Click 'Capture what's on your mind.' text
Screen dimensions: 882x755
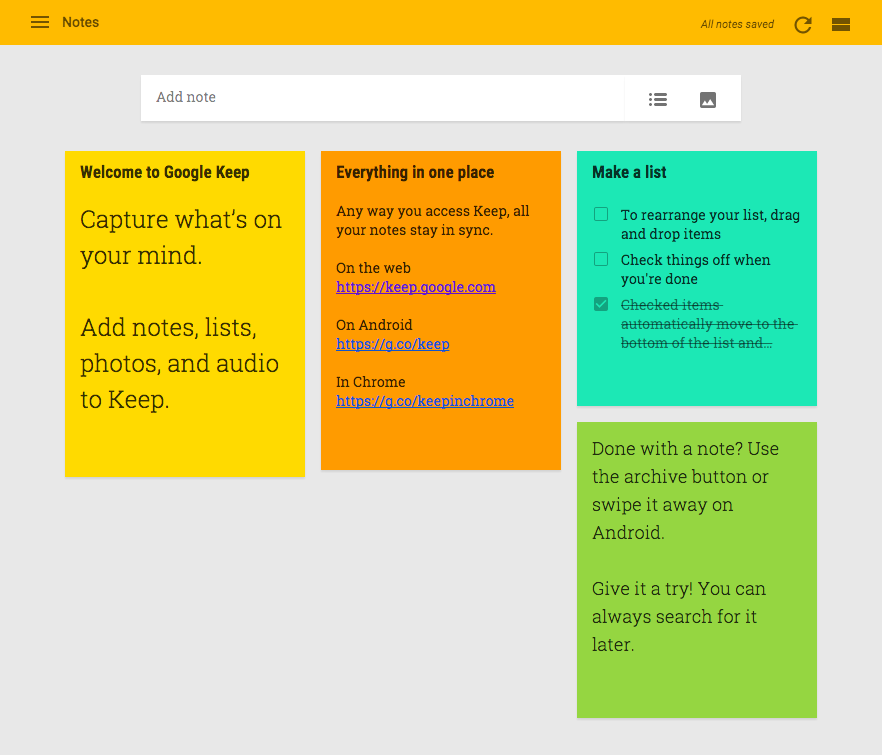point(181,237)
